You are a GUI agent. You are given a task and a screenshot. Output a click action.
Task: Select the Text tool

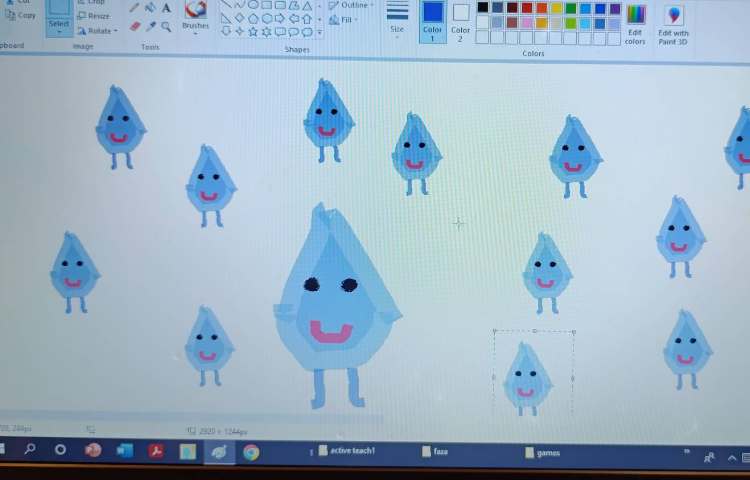point(166,8)
